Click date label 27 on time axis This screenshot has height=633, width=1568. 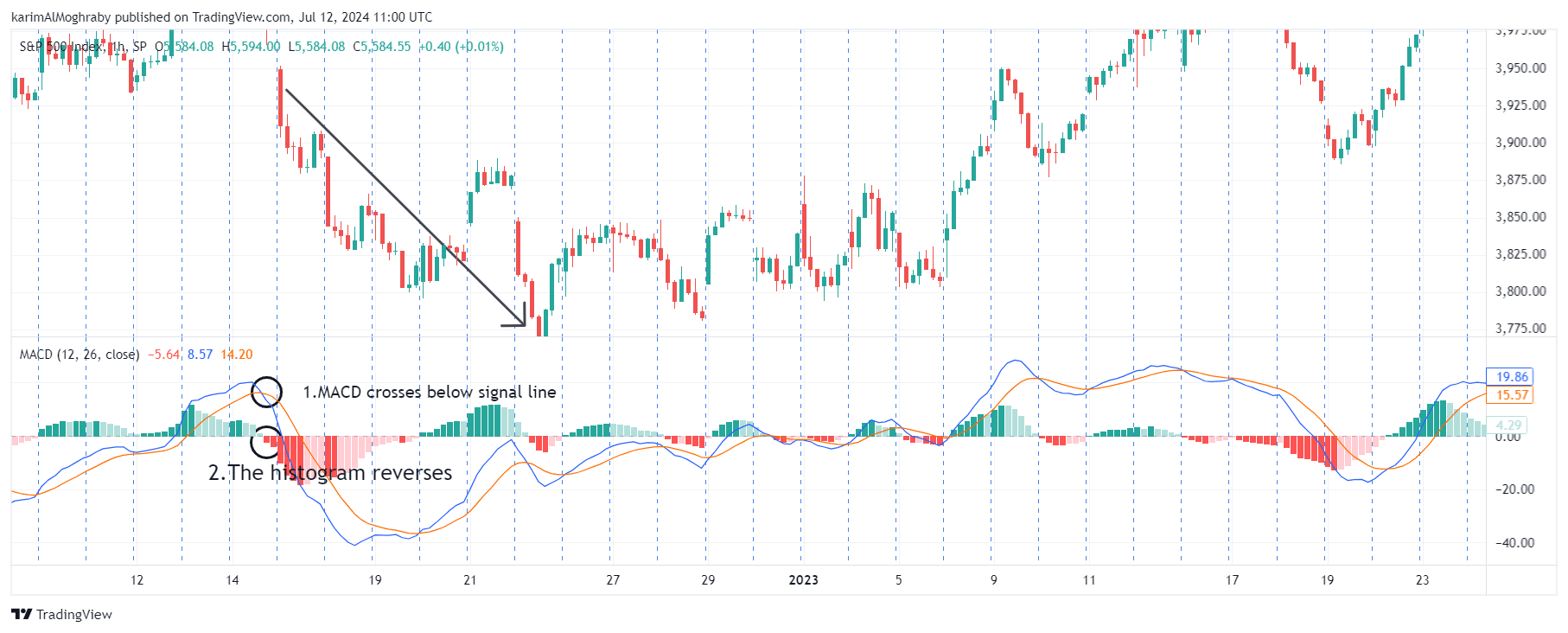[613, 580]
